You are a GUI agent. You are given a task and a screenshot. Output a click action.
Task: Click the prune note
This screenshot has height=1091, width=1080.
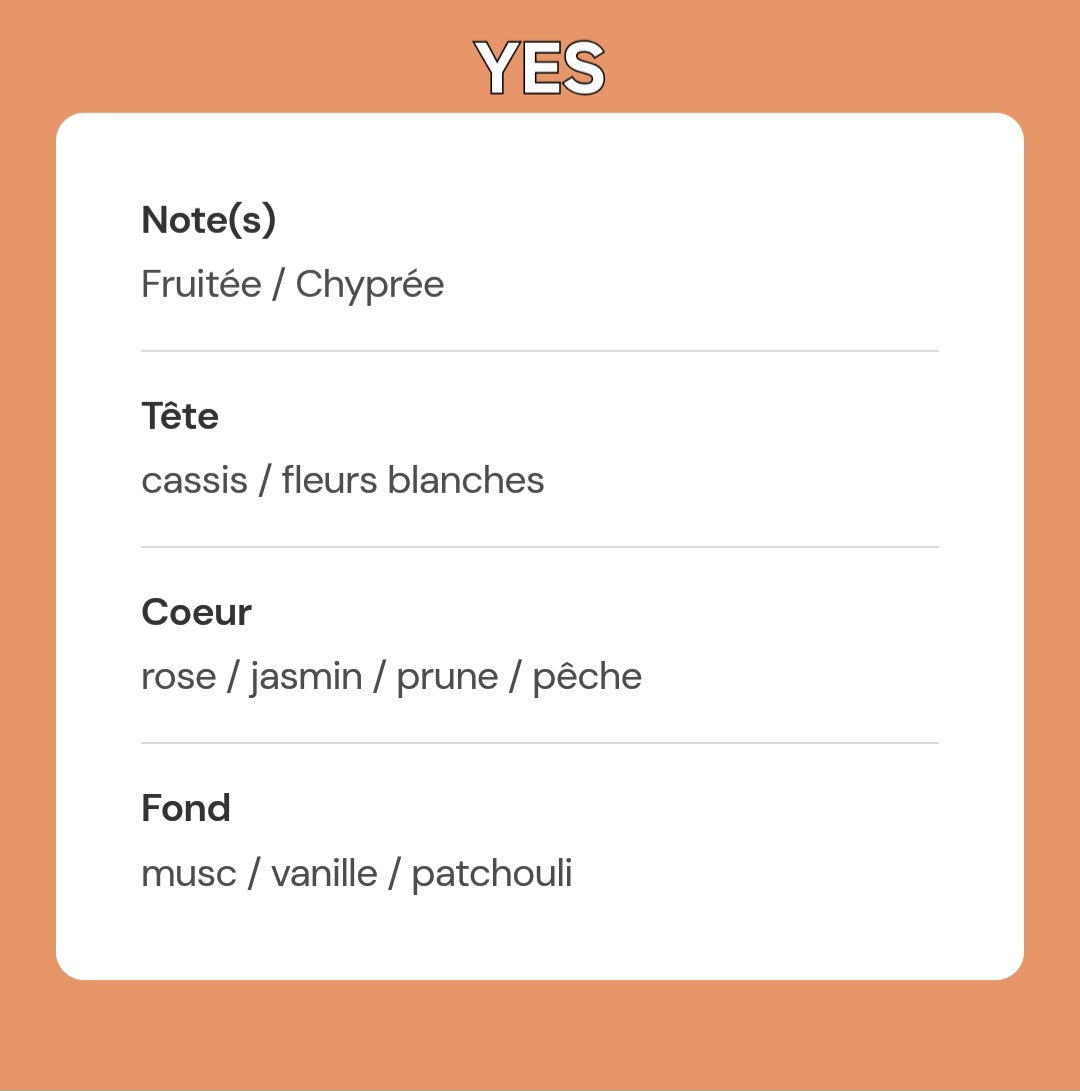[446, 678]
